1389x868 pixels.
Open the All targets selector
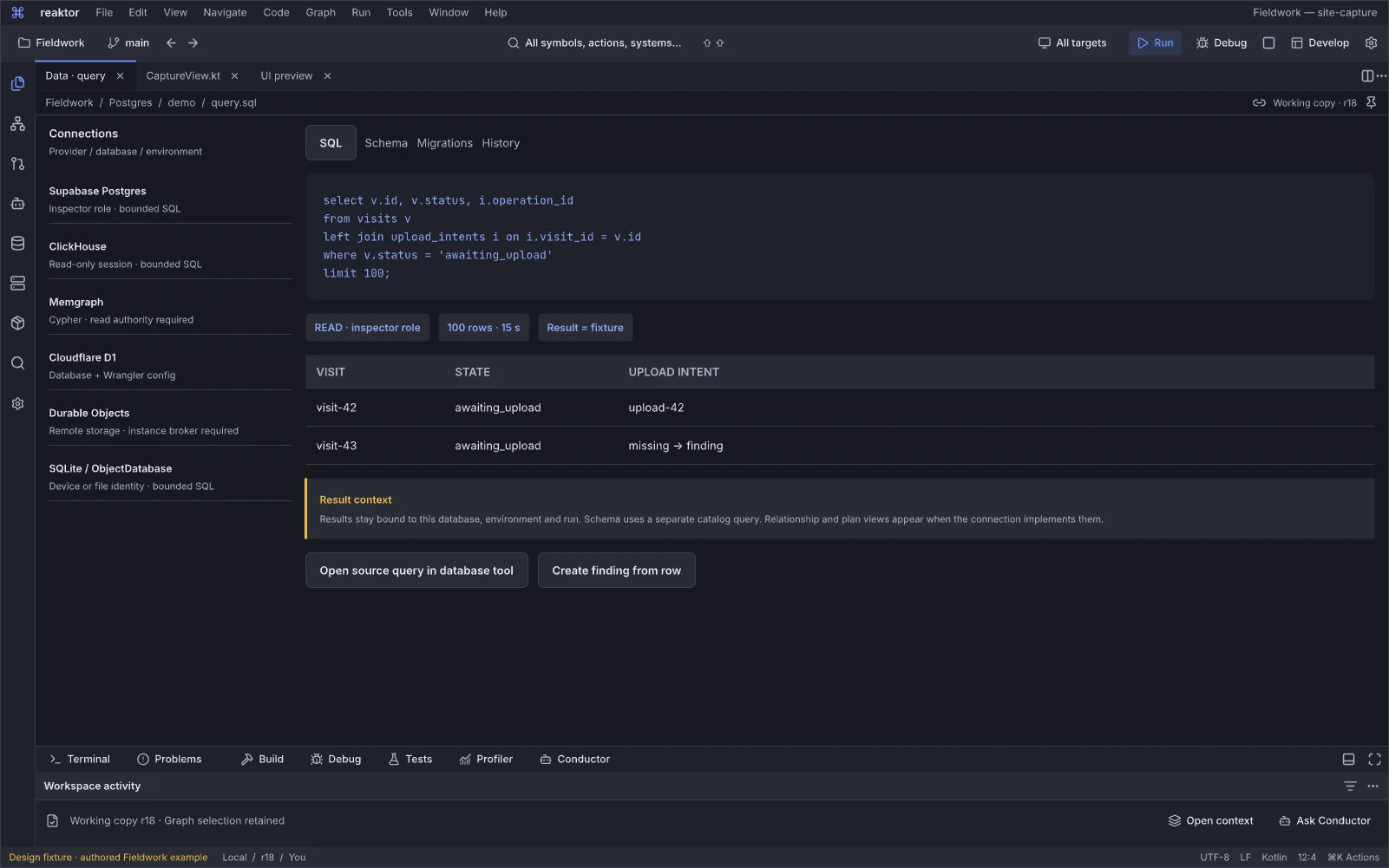click(1072, 42)
